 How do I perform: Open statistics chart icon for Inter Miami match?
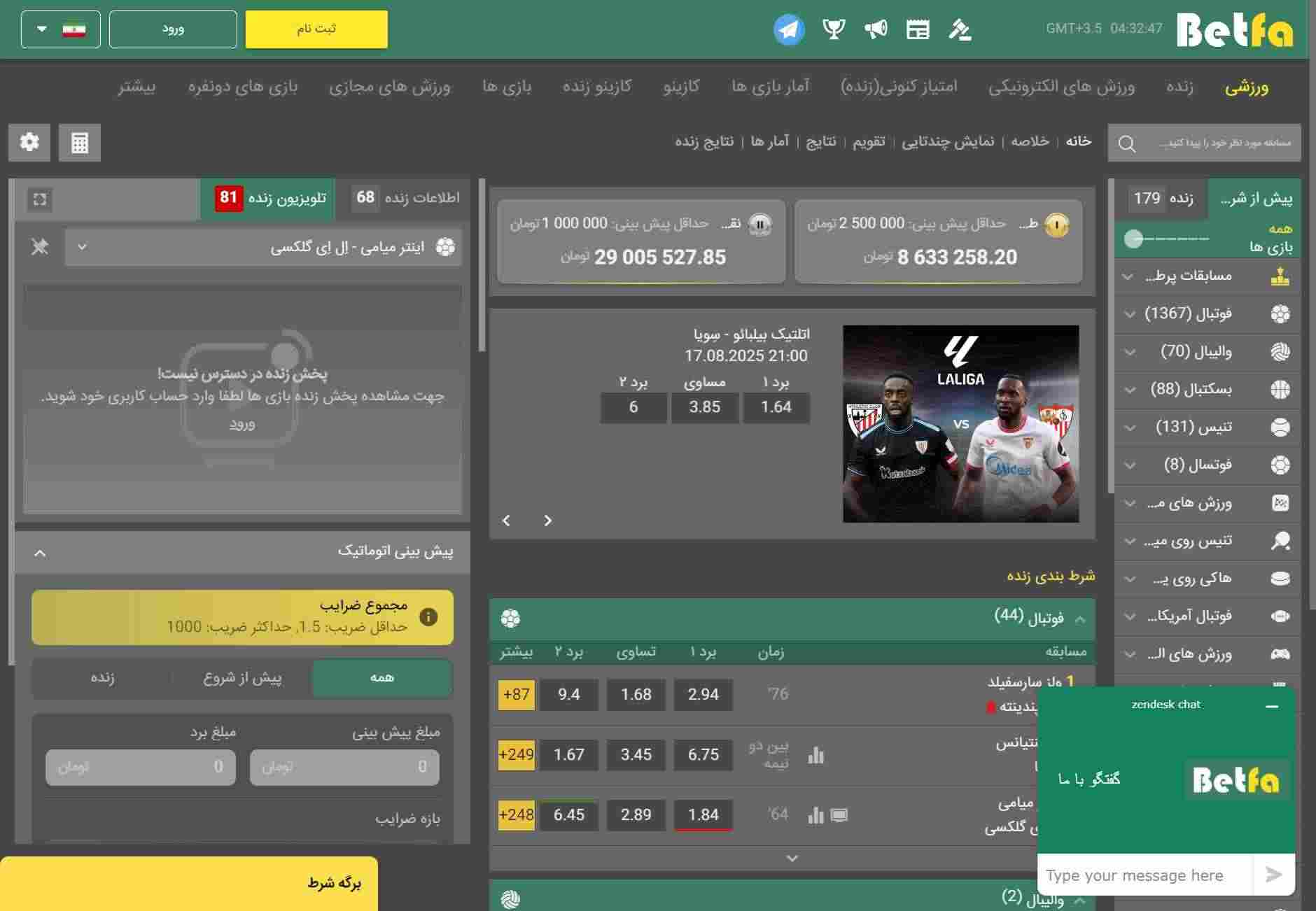click(x=815, y=815)
